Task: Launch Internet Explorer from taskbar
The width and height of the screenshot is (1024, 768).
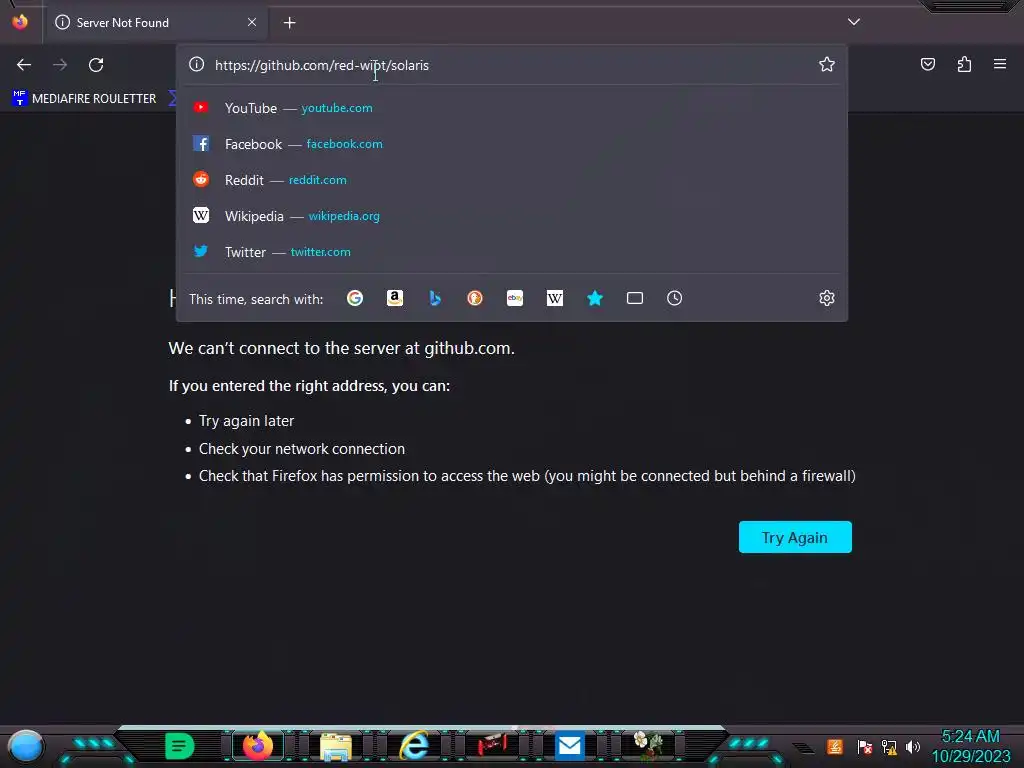Action: [414, 745]
